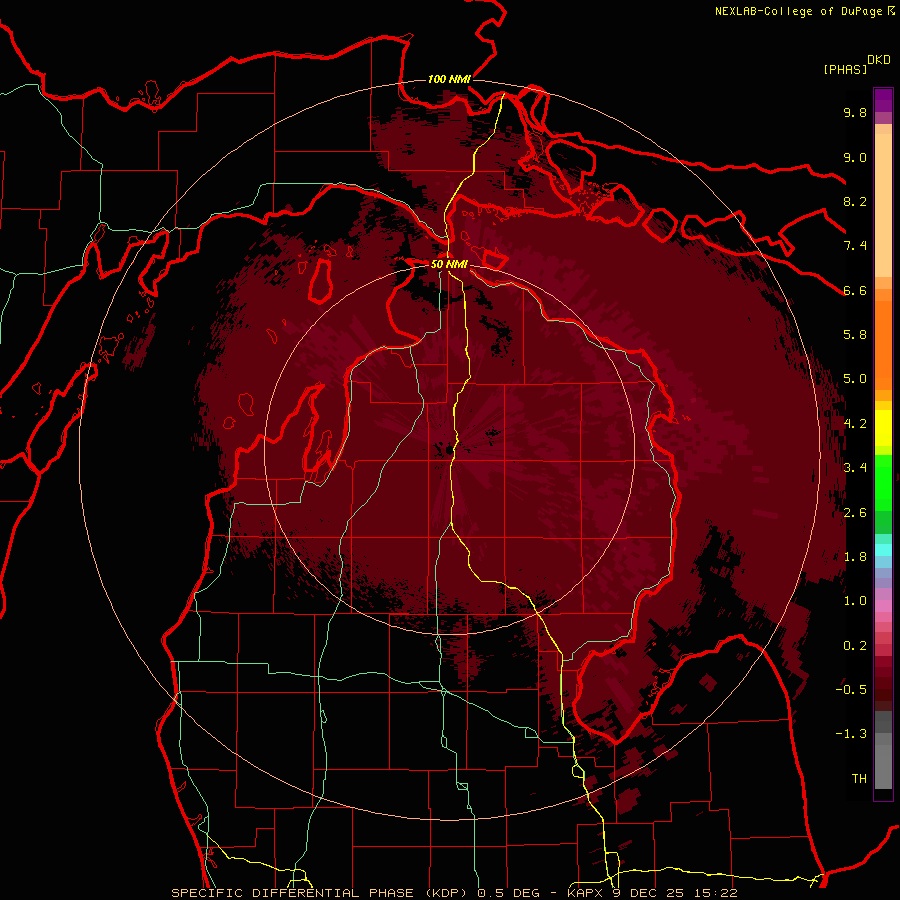Click the 6.6 value on color scale
This screenshot has width=900, height=900.
pyautogui.click(x=855, y=290)
